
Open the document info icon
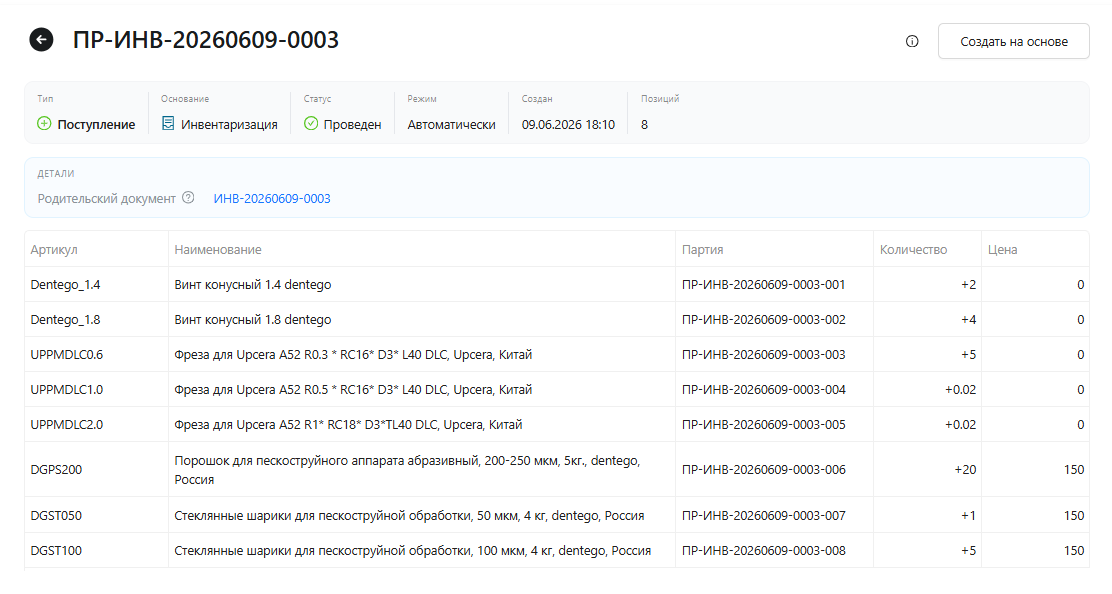point(912,41)
